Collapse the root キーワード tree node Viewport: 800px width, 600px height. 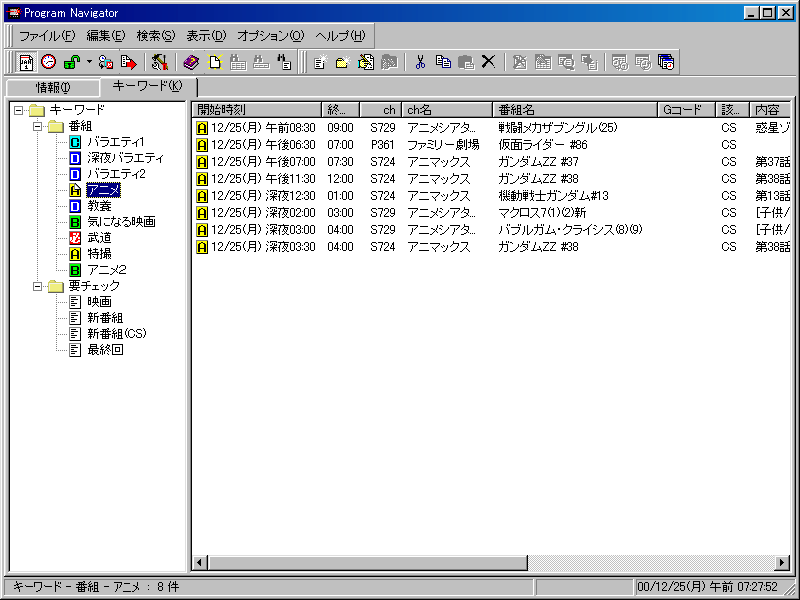coord(20,110)
